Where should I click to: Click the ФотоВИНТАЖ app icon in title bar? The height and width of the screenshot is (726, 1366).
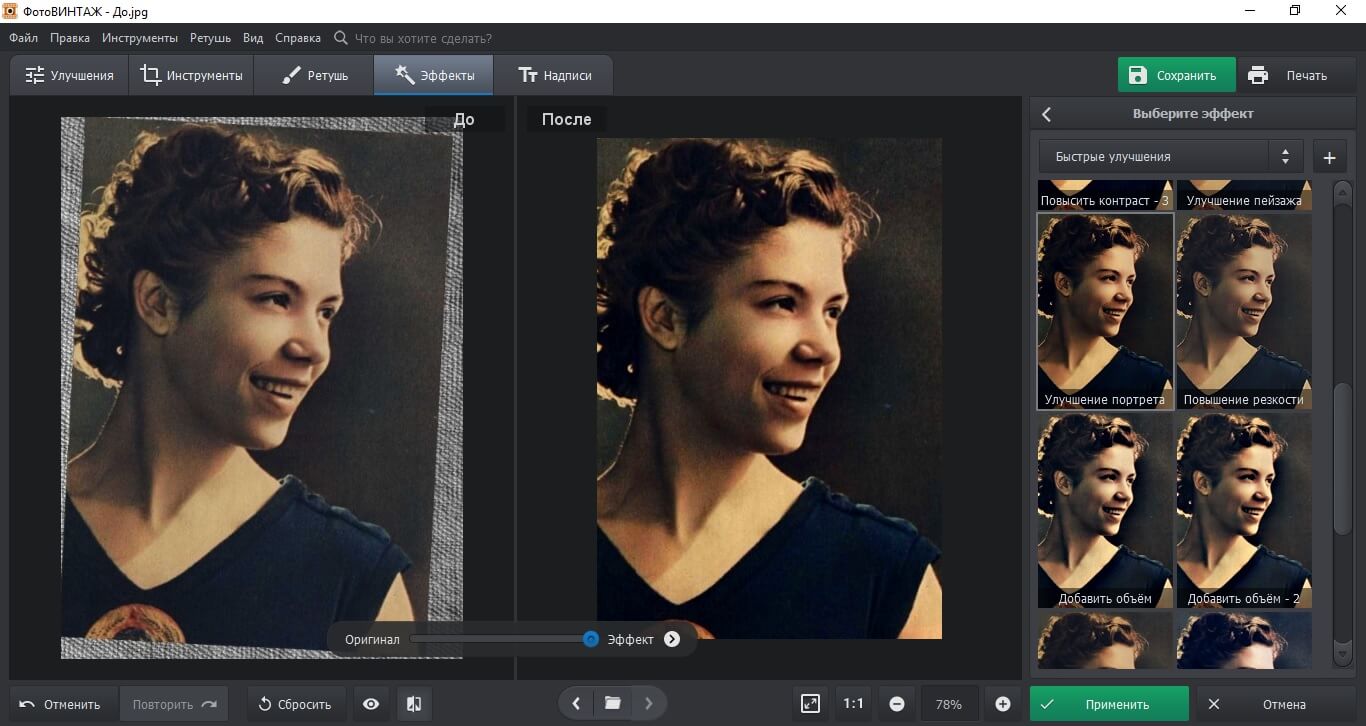click(x=11, y=10)
